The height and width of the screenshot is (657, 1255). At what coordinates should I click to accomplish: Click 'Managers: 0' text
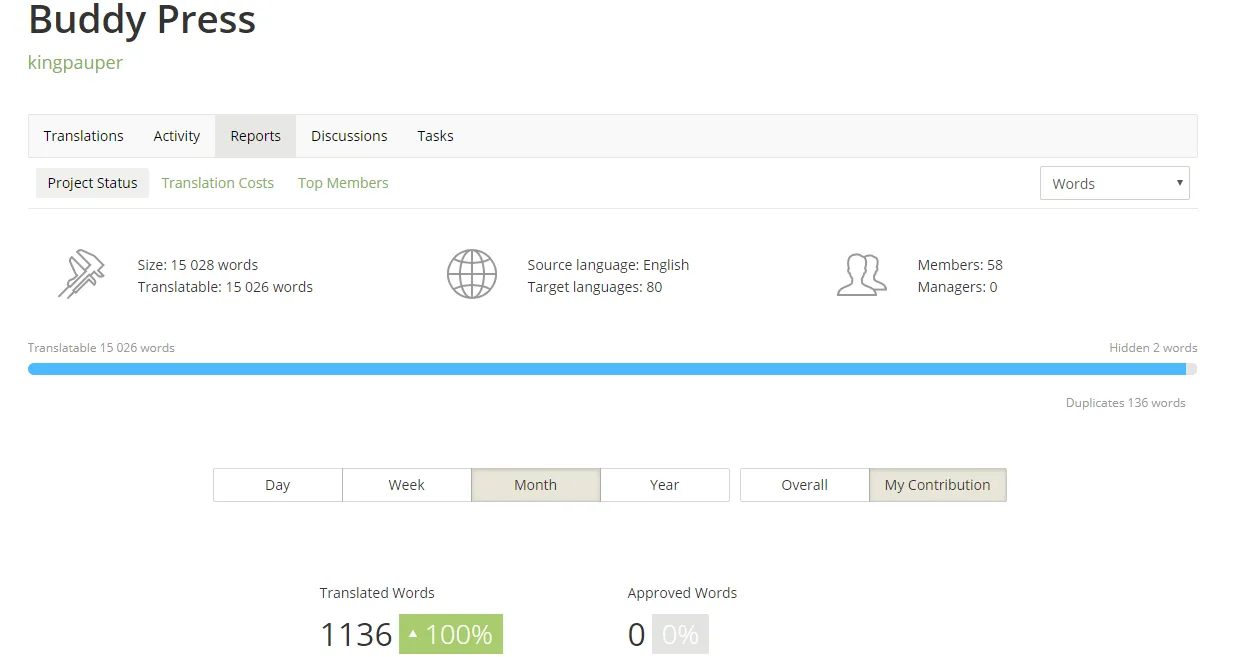coord(957,287)
